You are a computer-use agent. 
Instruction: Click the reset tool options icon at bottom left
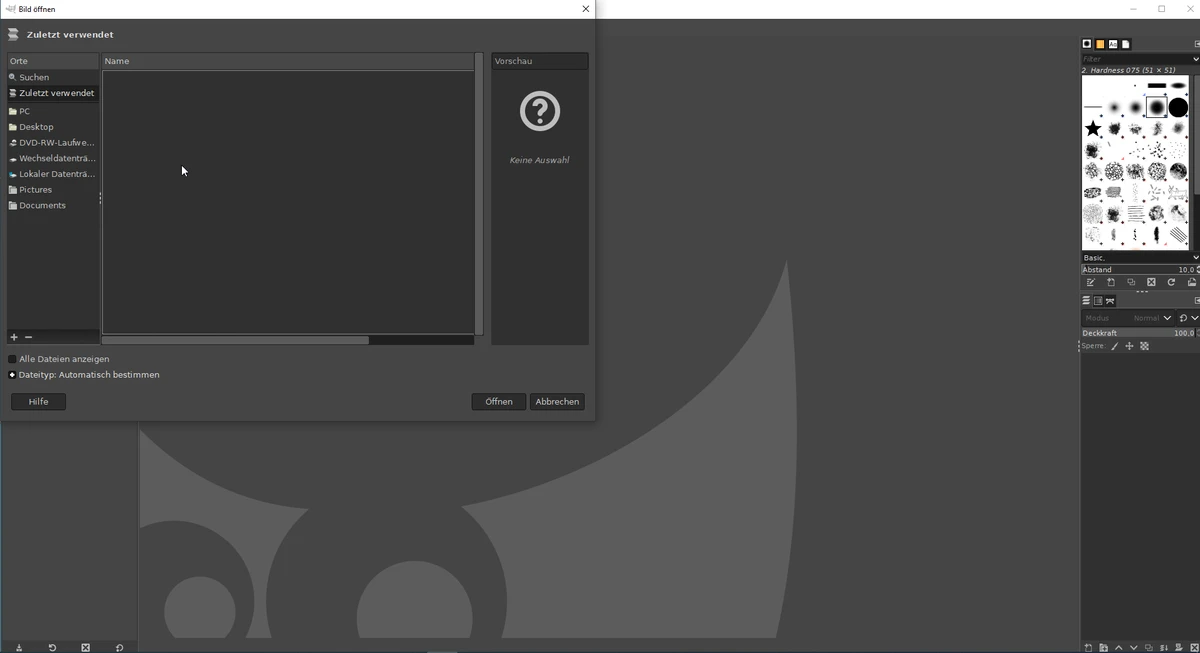click(119, 647)
